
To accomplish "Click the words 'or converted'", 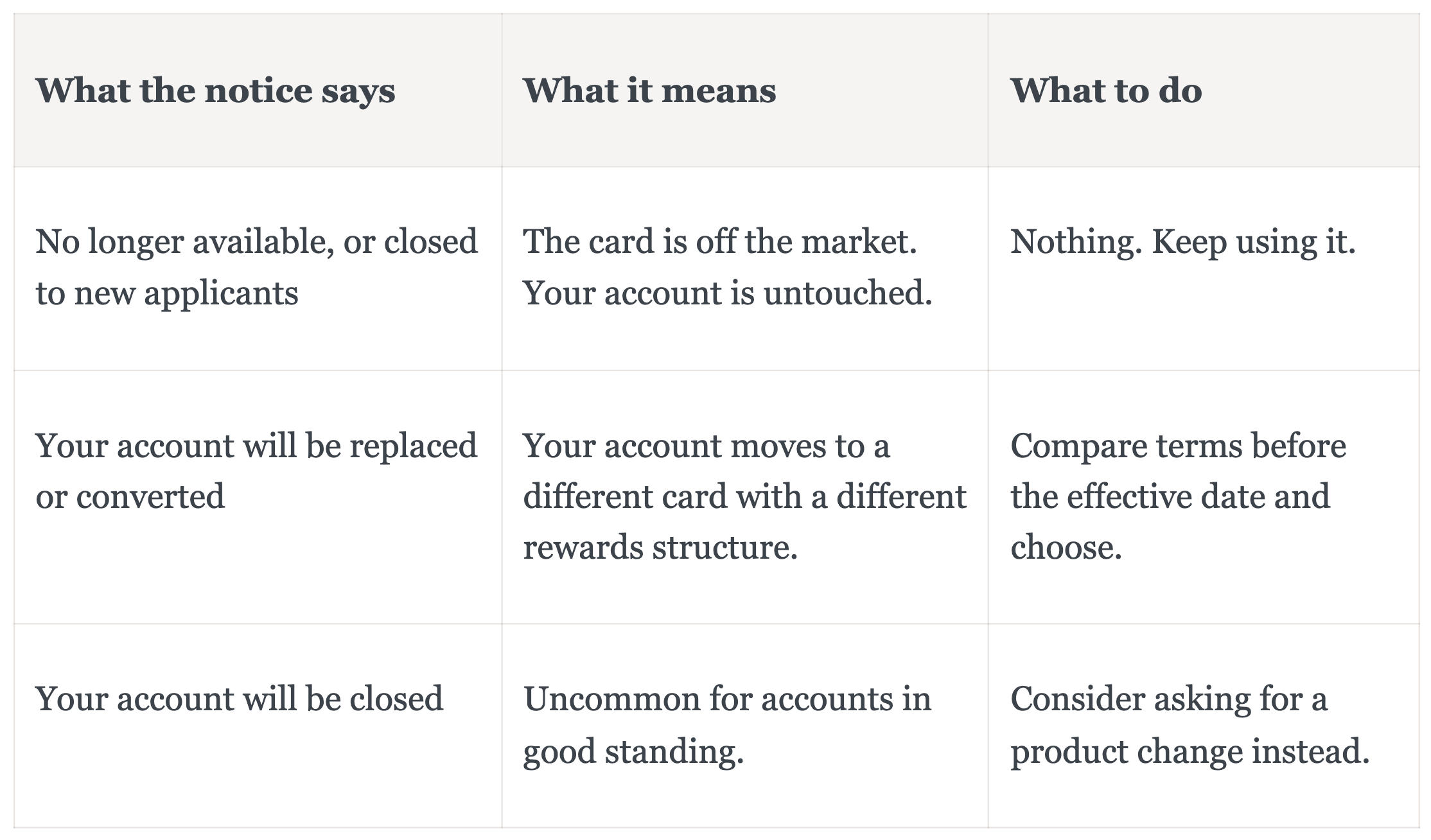I will click(x=130, y=497).
